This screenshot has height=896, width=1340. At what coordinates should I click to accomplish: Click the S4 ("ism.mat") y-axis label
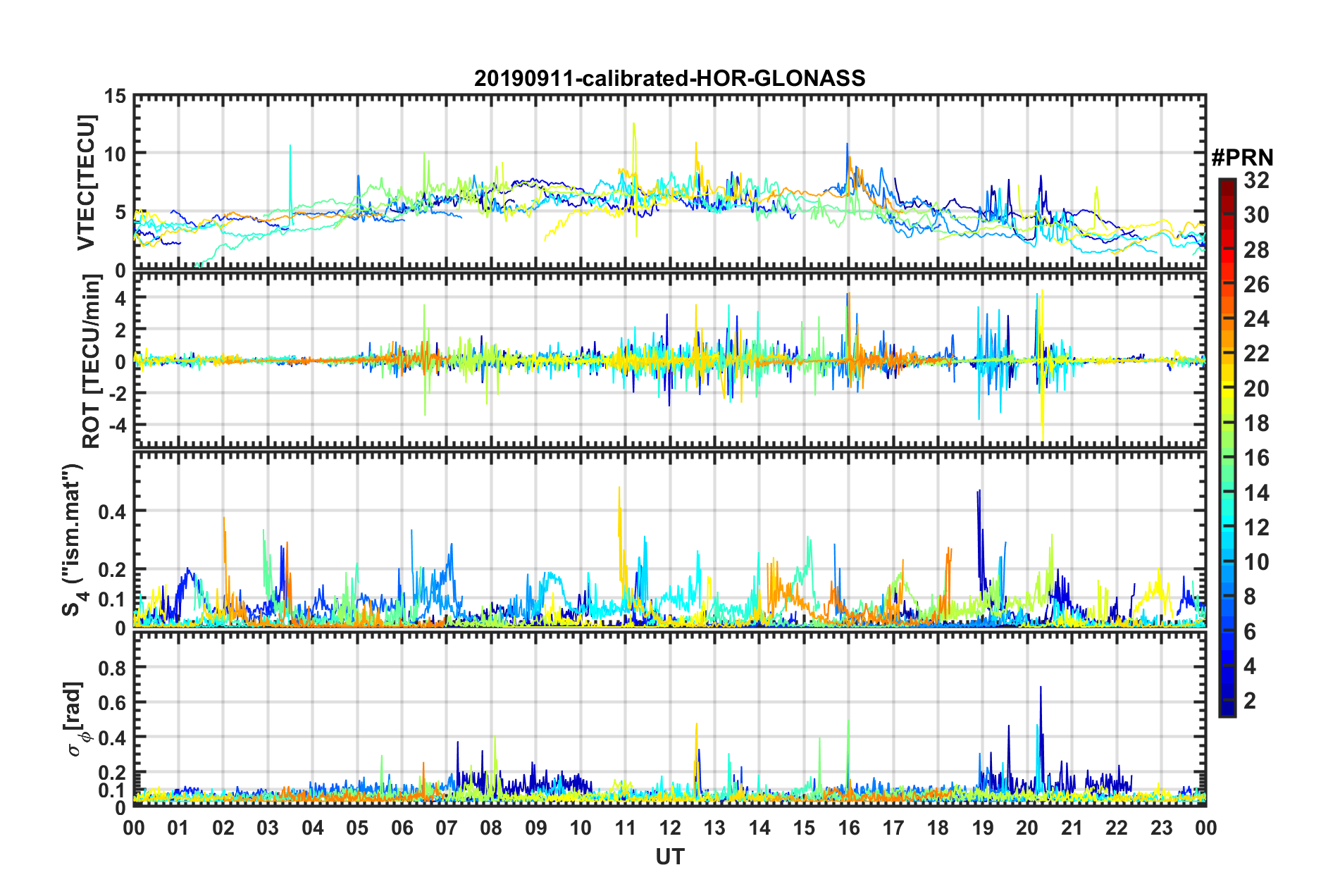tap(73, 540)
